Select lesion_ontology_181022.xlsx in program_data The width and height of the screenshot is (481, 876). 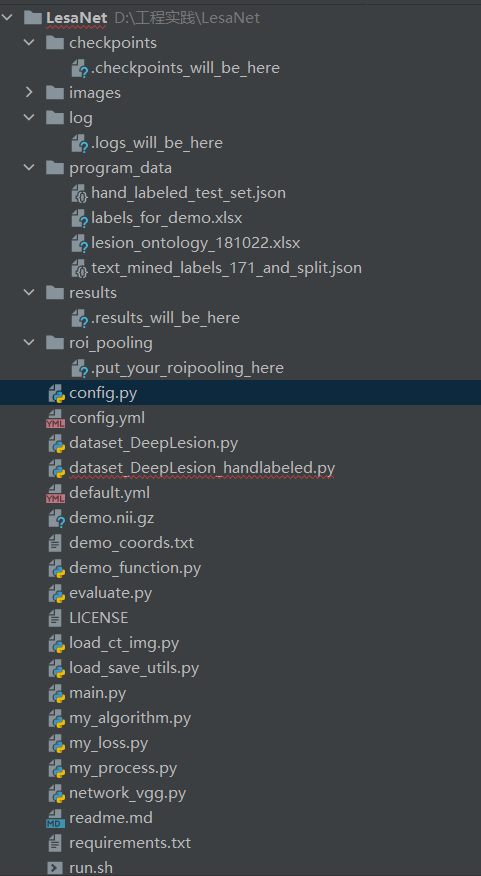(196, 243)
